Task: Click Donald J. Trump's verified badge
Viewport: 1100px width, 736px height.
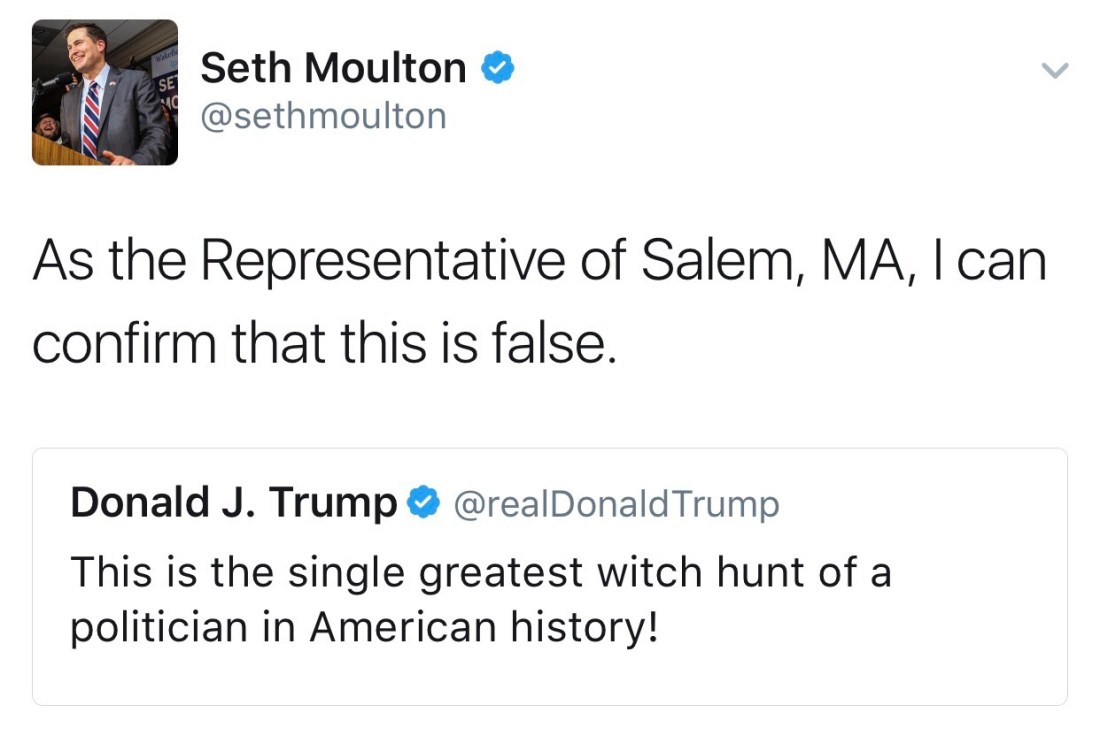Action: tap(424, 502)
